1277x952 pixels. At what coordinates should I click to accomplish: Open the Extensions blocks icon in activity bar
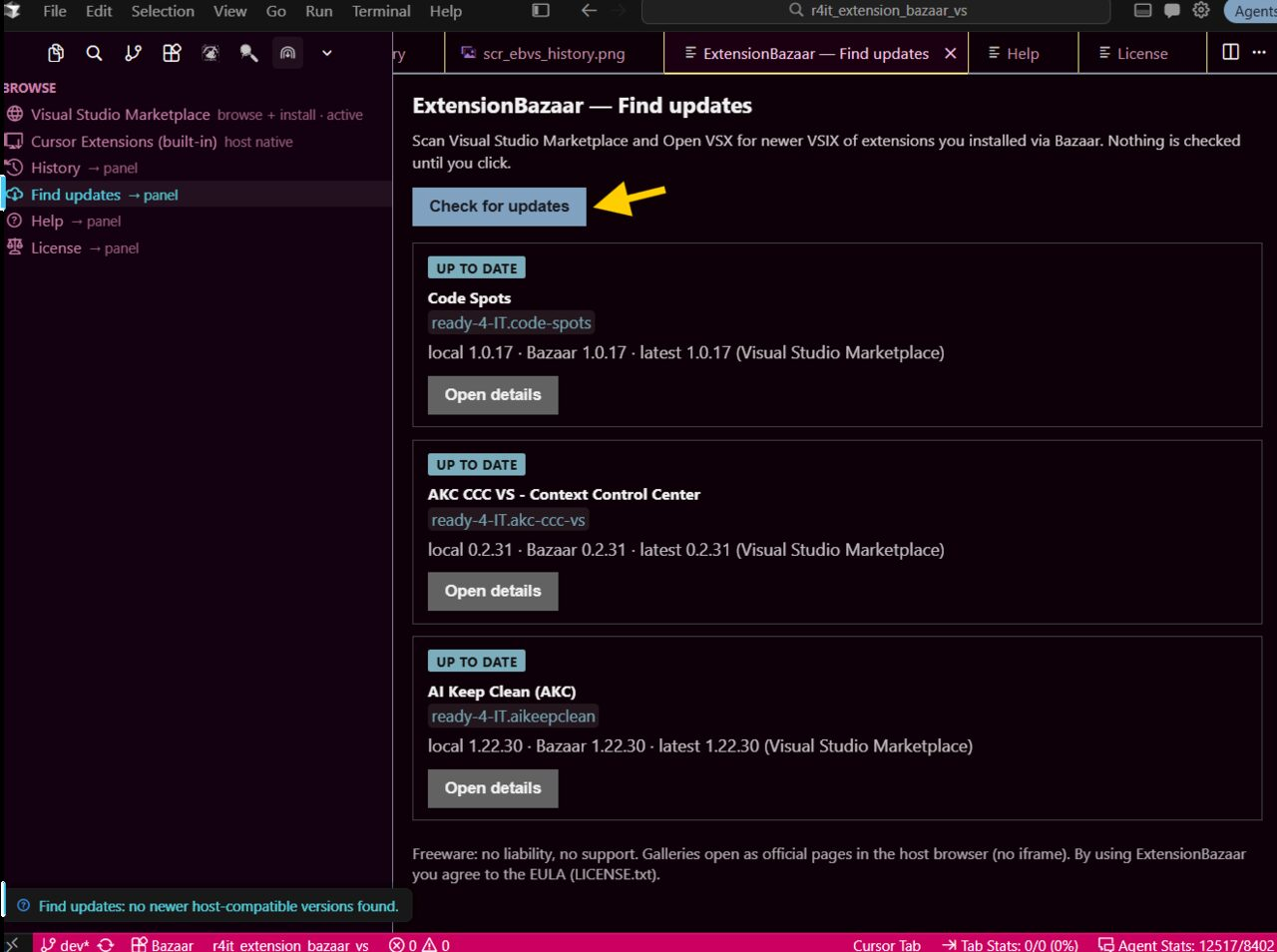tap(172, 53)
